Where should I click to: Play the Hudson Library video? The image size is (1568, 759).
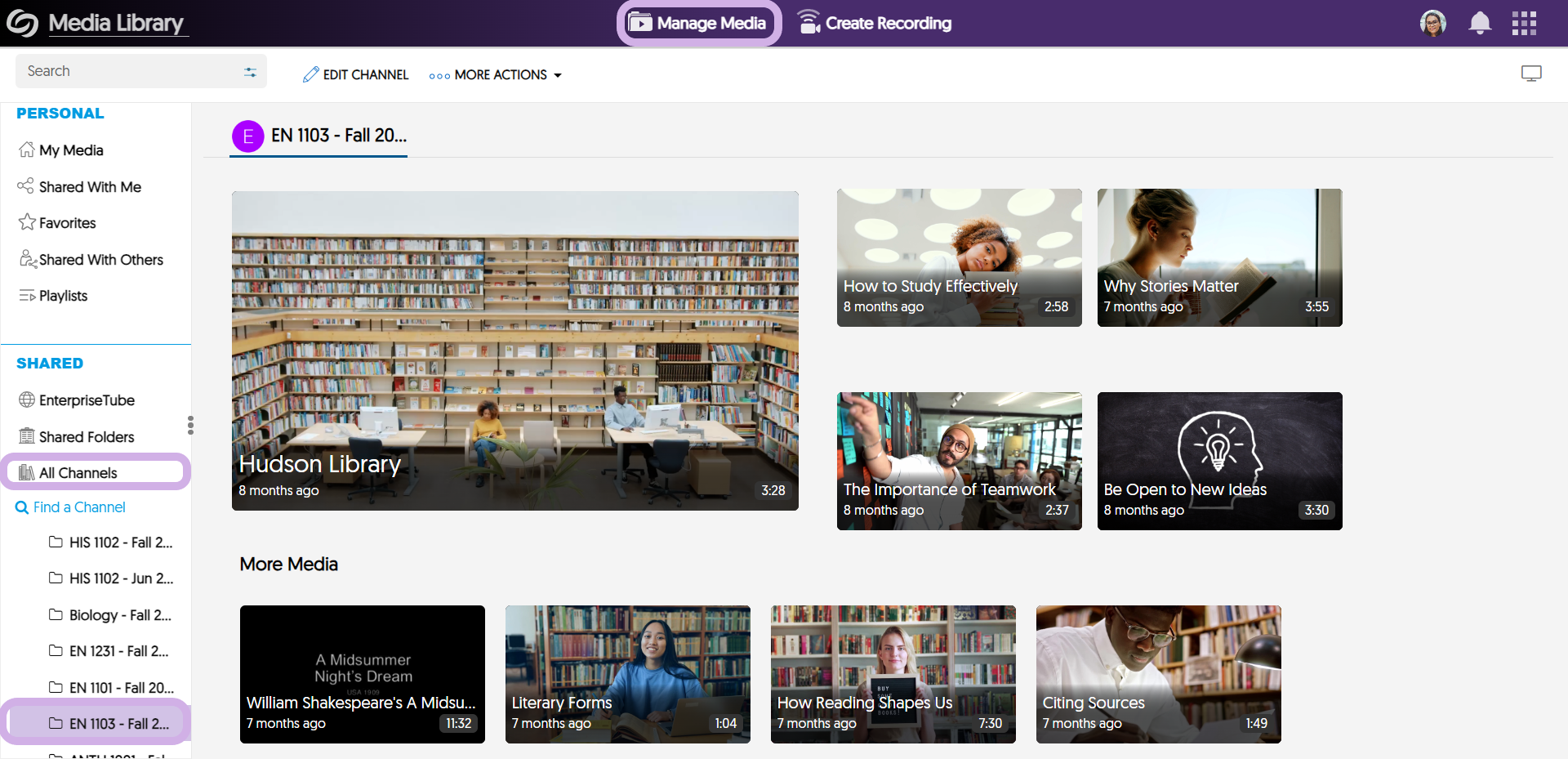[515, 351]
